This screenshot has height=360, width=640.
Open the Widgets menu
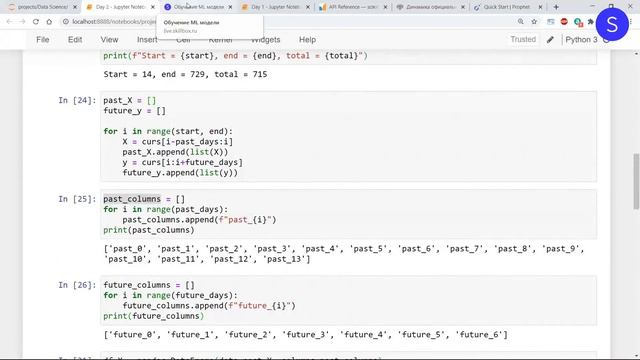pyautogui.click(x=266, y=40)
